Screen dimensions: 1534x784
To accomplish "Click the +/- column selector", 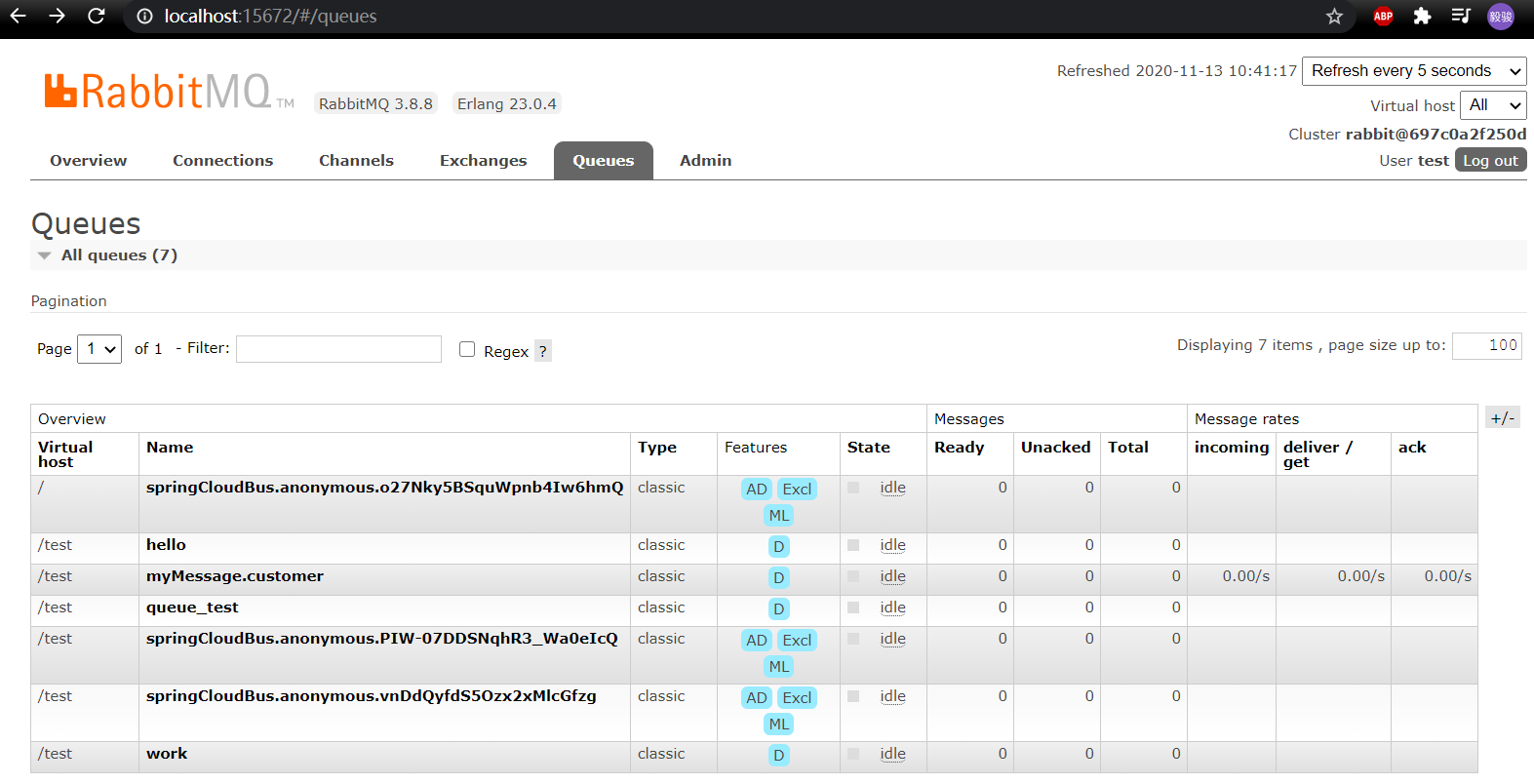I will coord(1503,417).
